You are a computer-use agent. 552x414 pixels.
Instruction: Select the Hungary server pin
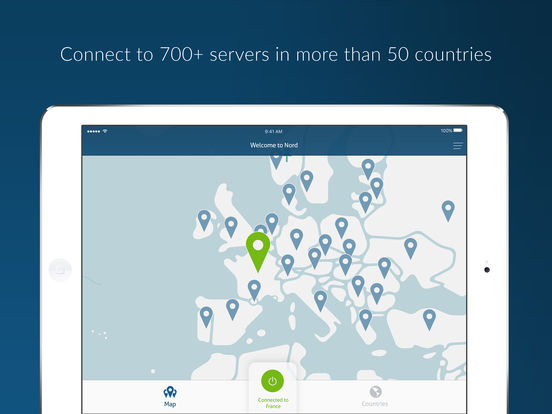345,265
